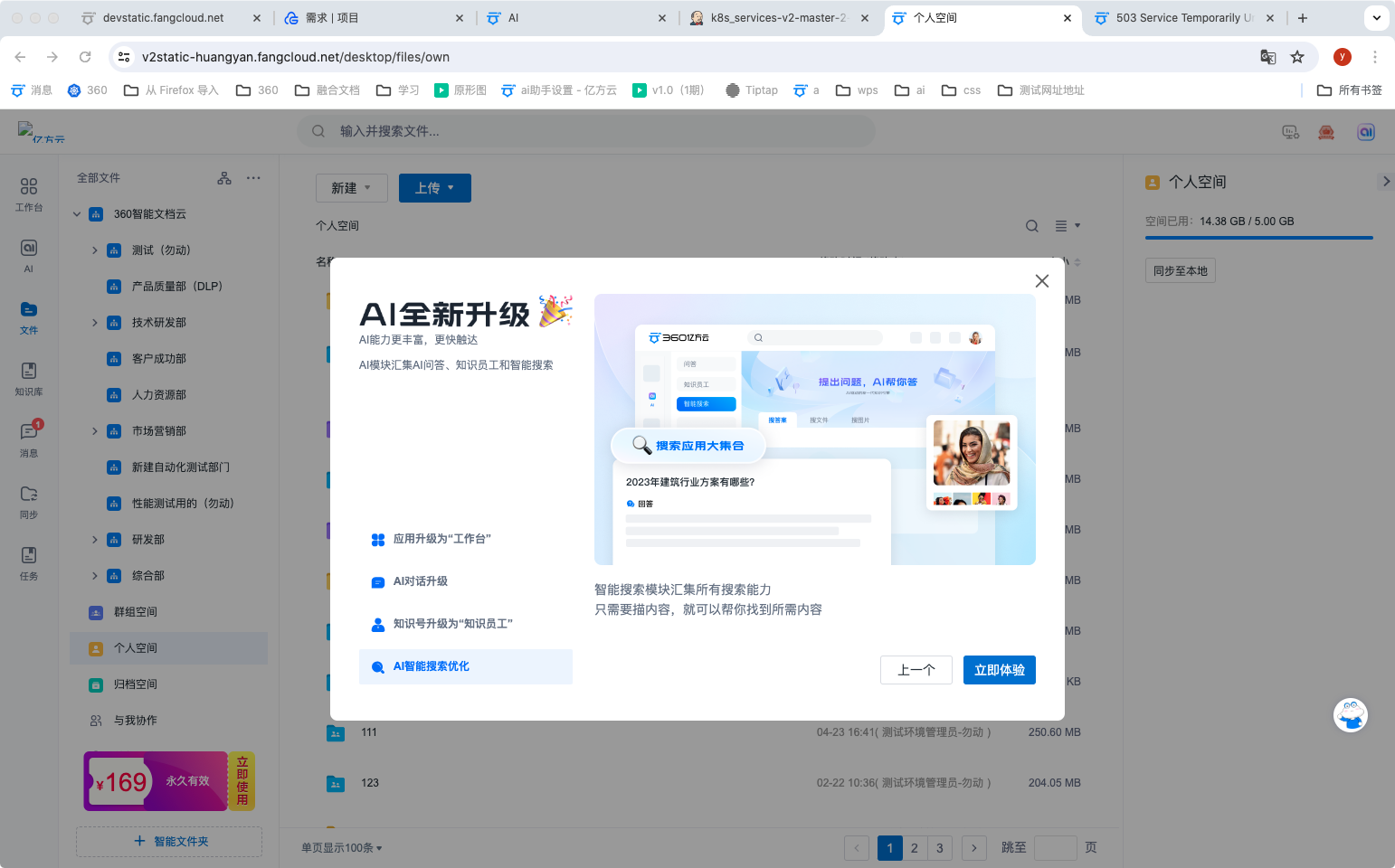Open the 上传 dropdown
This screenshot has height=868, width=1395.
pyautogui.click(x=435, y=188)
